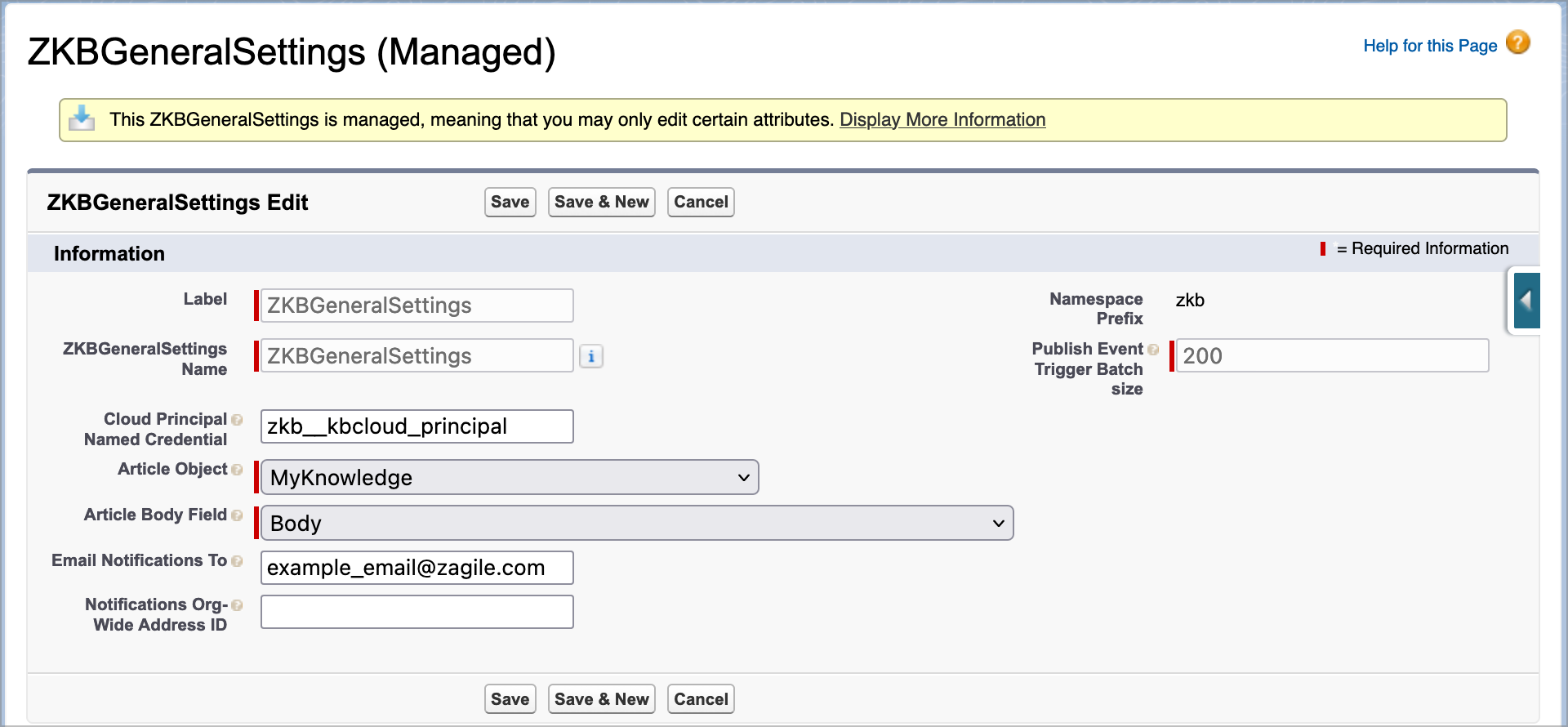Click the info icon beside ZKBGeneralSettings Name
This screenshot has width=1568, height=727.
(591, 356)
